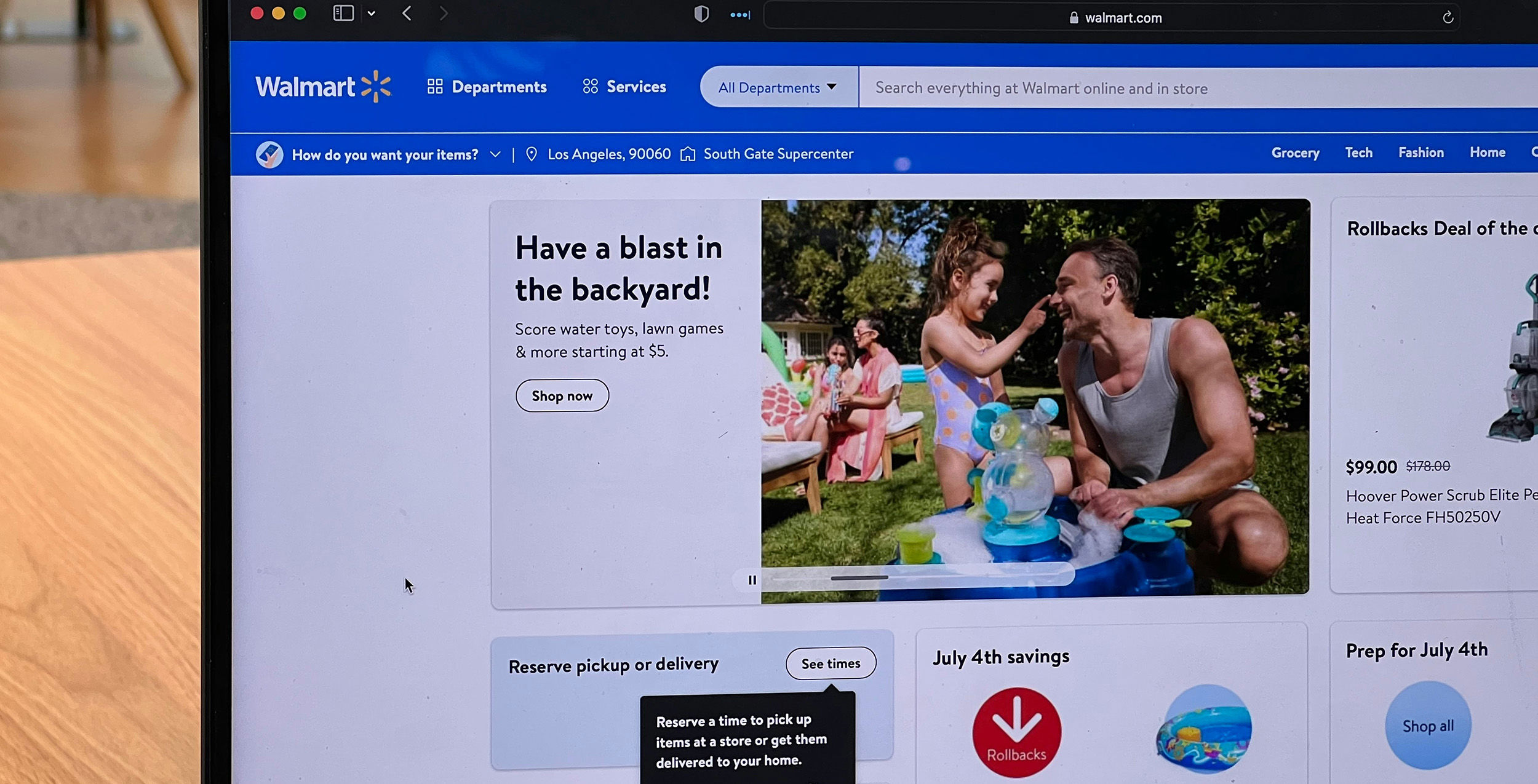The height and width of the screenshot is (784, 1538).
Task: Select the Walmart spark logo
Action: coord(375,86)
